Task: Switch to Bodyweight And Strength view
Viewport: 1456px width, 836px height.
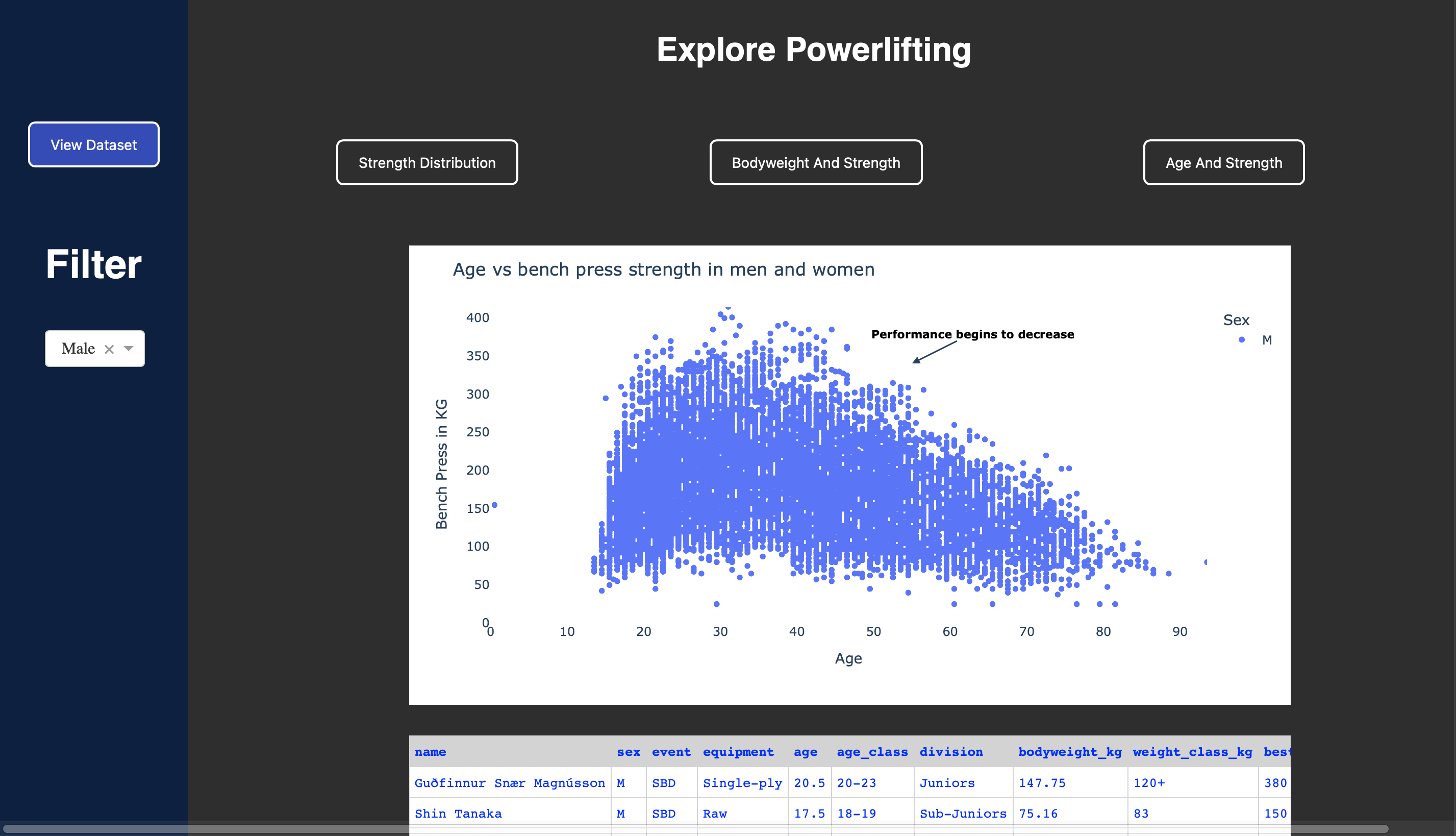Action: click(816, 162)
